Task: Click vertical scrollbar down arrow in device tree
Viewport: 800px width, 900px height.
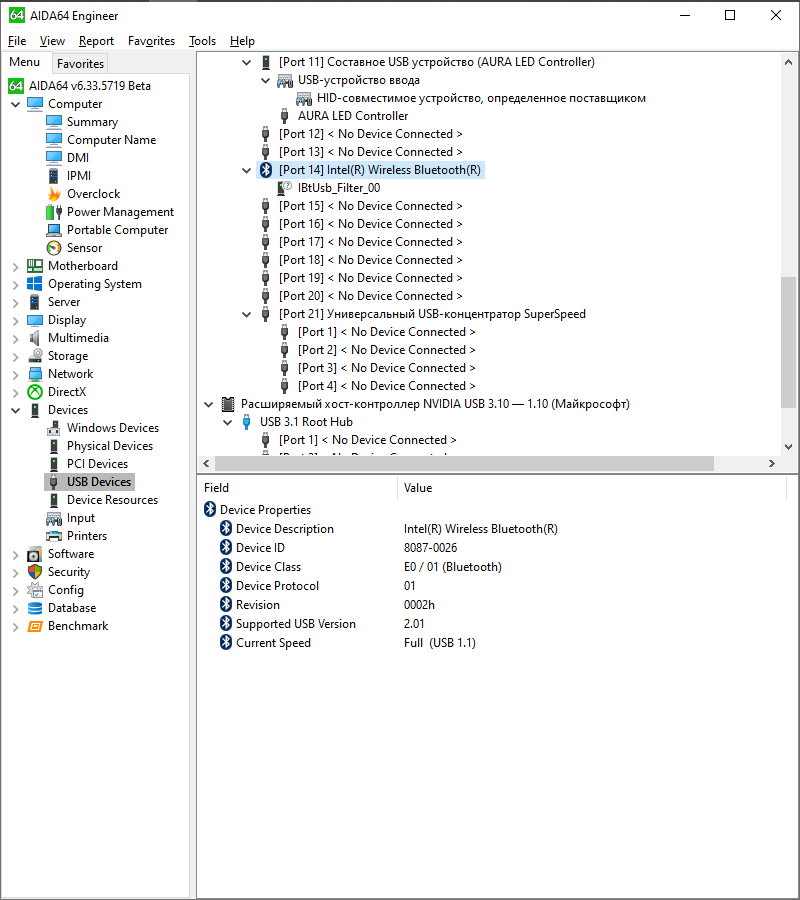Action: [x=789, y=447]
